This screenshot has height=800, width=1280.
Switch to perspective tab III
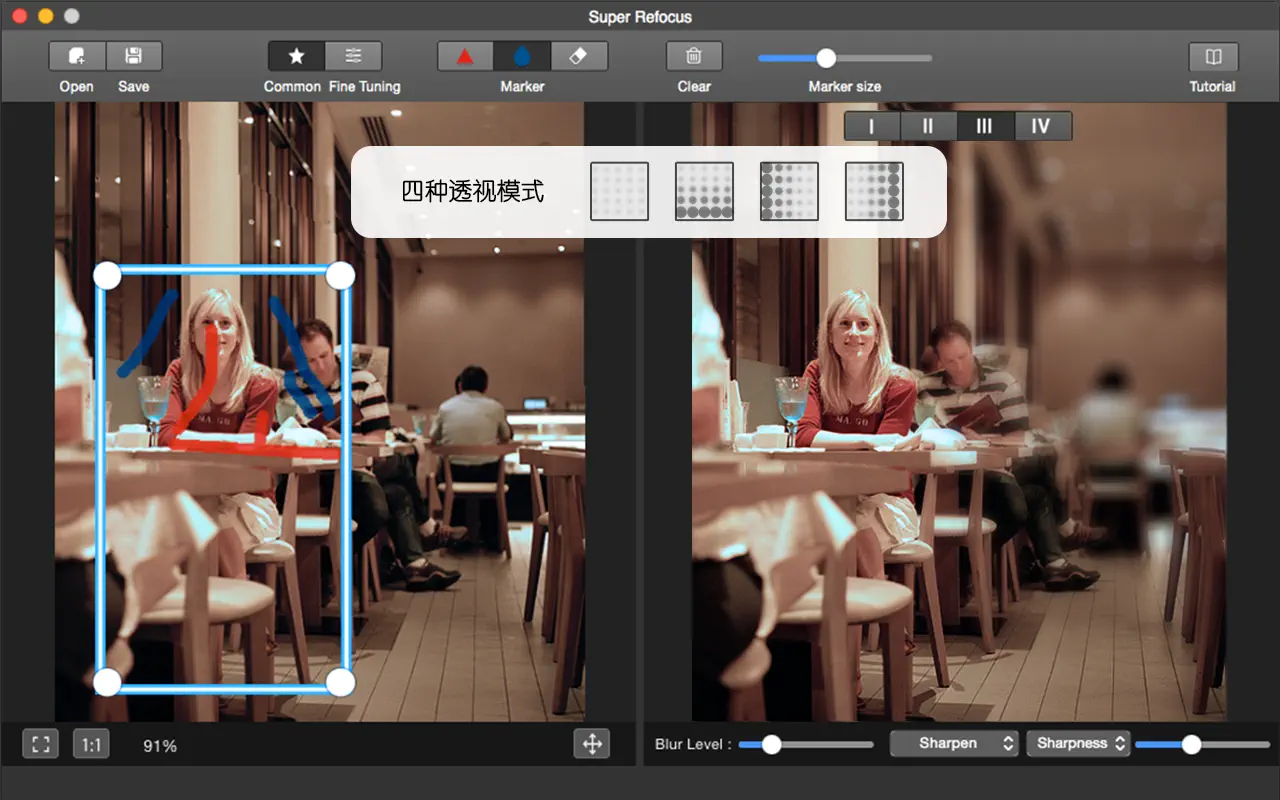[984, 125]
